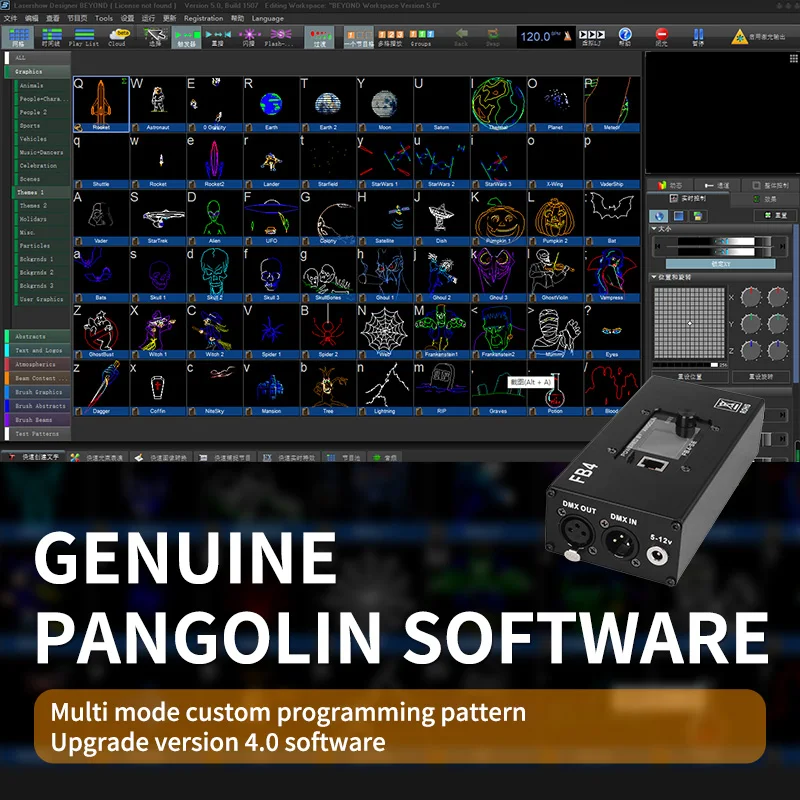Toggle the 锁定XY lock button
The width and height of the screenshot is (800, 800).
pyautogui.click(x=720, y=263)
